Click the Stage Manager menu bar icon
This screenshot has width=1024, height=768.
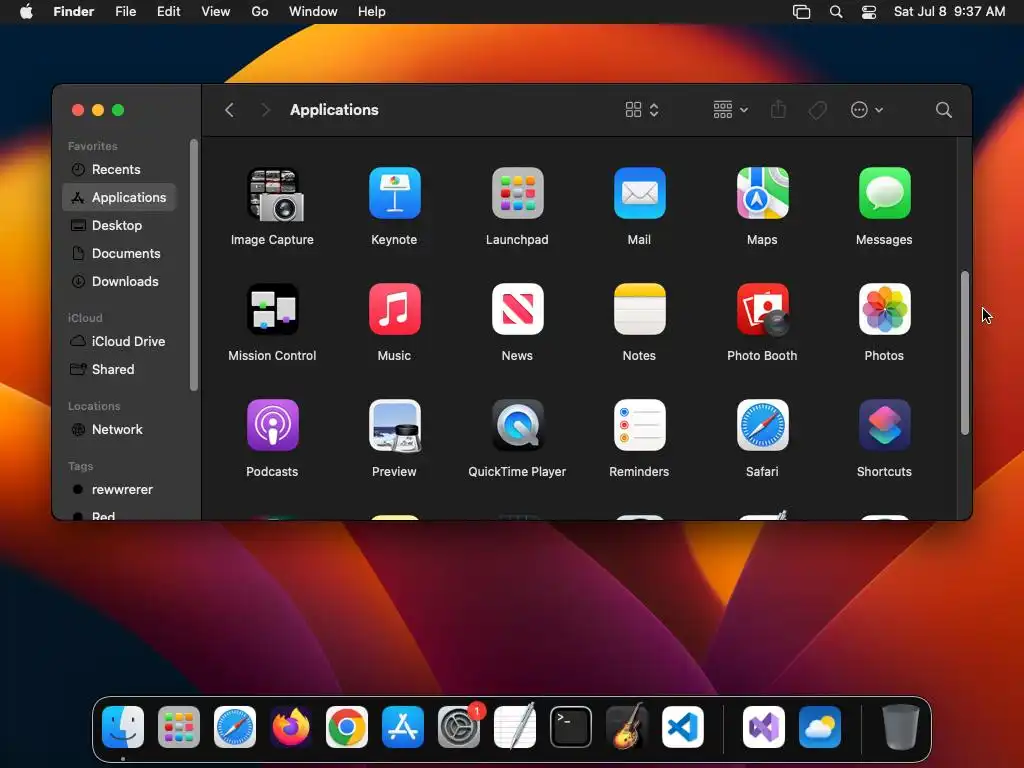(x=801, y=12)
